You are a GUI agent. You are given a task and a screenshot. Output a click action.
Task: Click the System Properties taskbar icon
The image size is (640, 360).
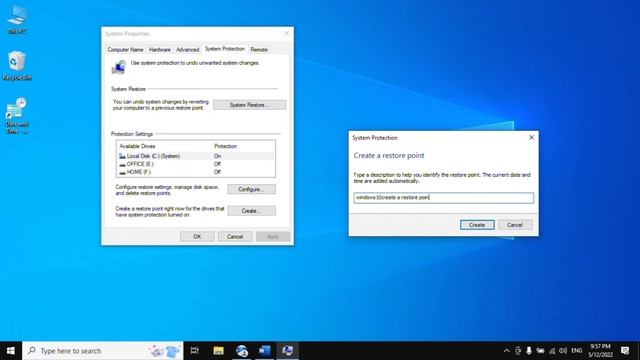287,351
